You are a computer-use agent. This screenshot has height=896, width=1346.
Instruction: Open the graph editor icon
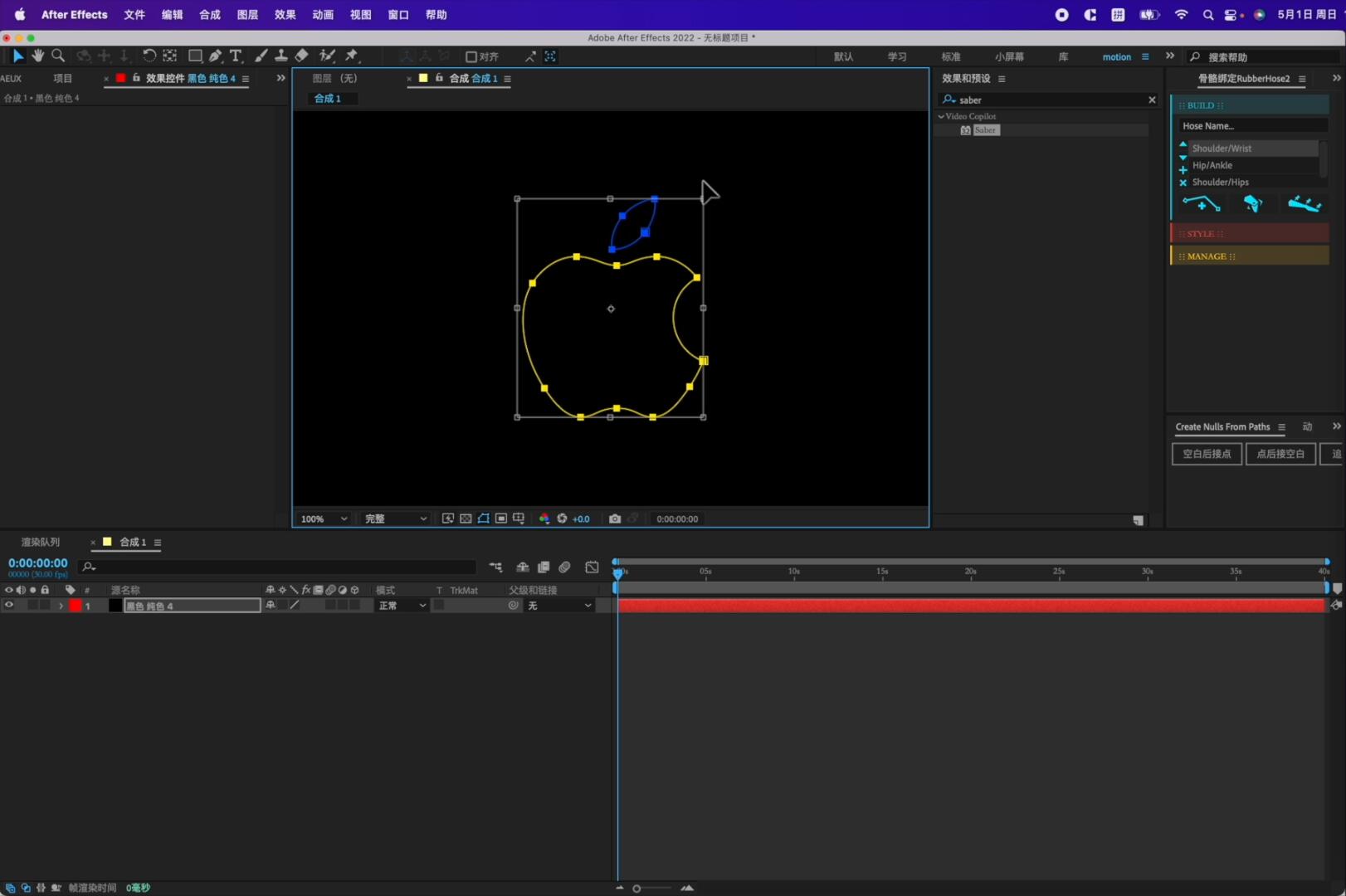(592, 567)
